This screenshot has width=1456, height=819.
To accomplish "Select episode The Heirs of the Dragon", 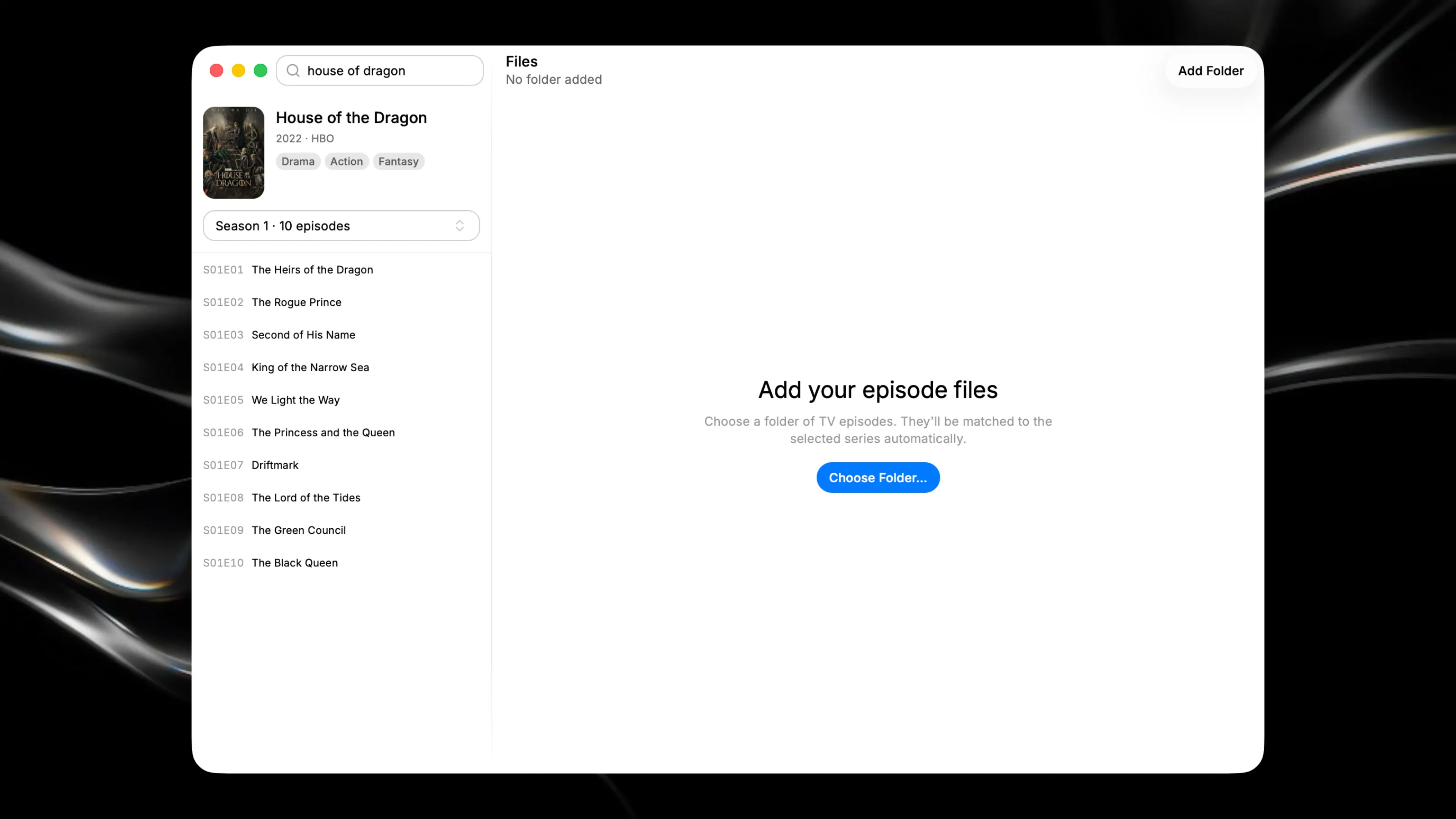I will 341,270.
